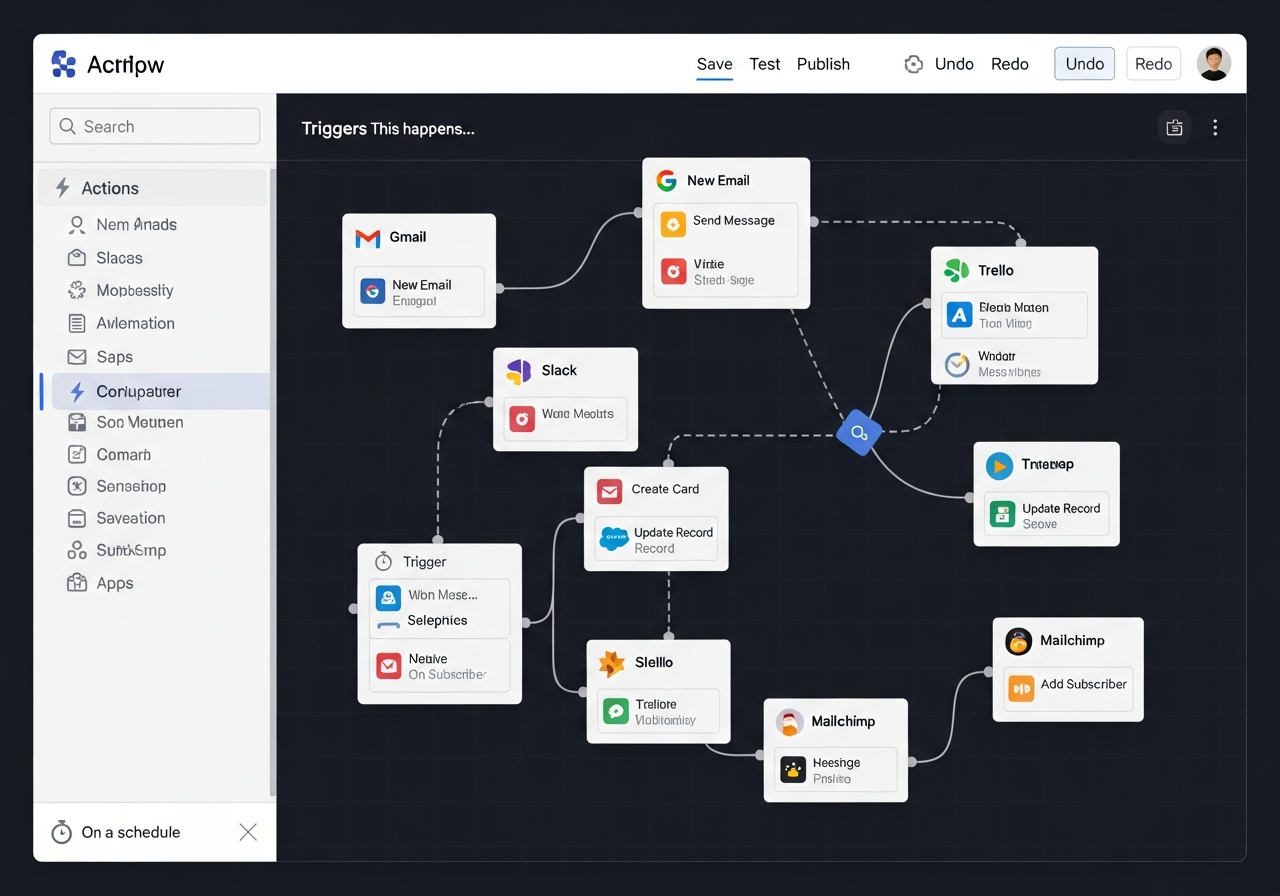Click the Trello icon on the Trello card
This screenshot has width=1280, height=896.
956,270
